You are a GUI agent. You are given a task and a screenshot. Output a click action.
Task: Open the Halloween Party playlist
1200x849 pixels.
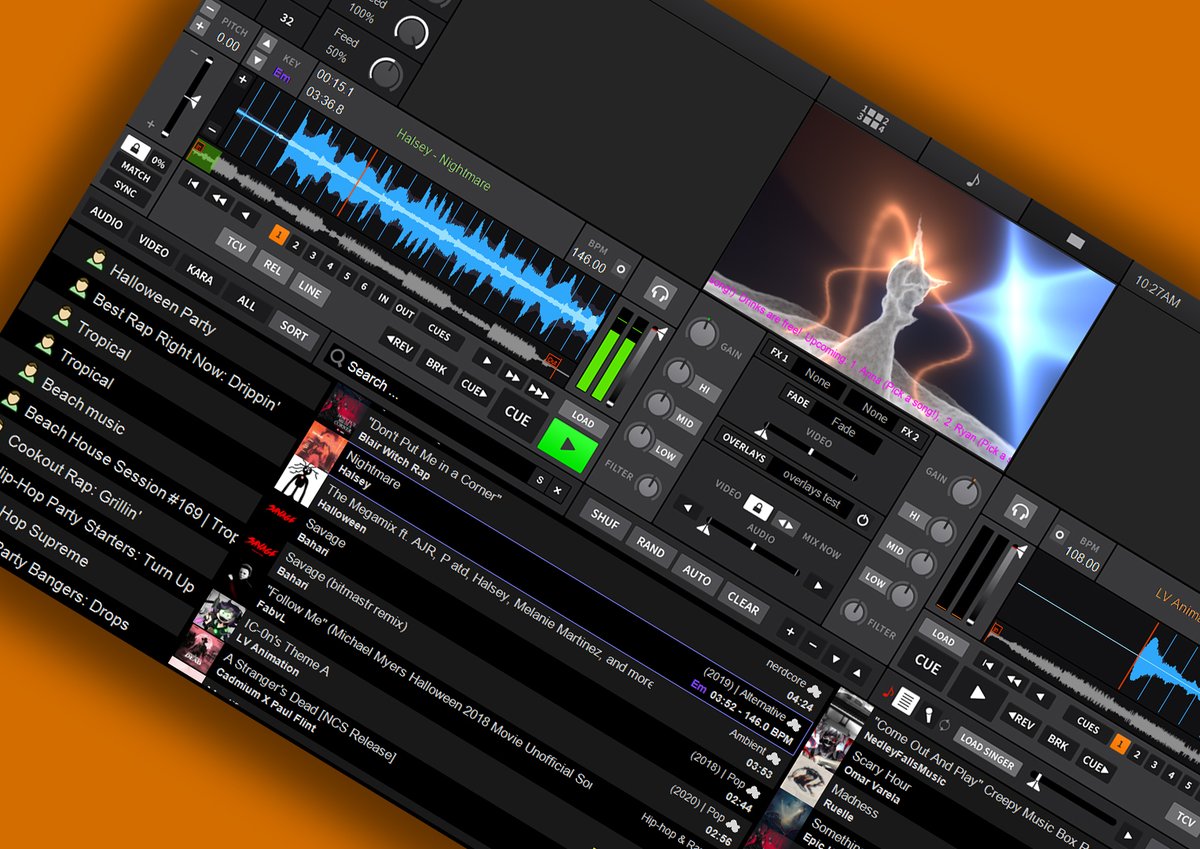[163, 299]
